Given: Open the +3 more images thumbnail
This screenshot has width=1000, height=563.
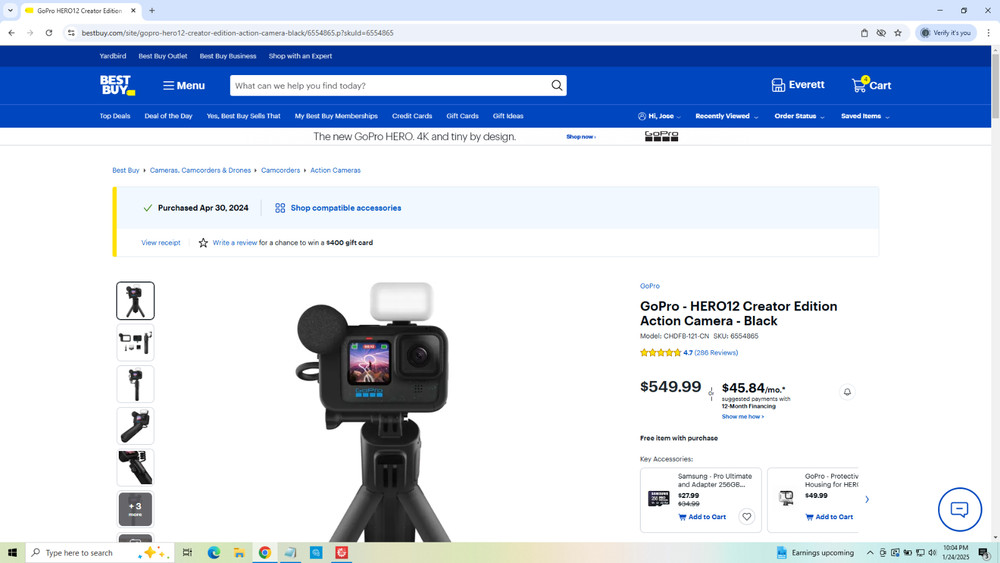Looking at the screenshot, I should point(135,509).
